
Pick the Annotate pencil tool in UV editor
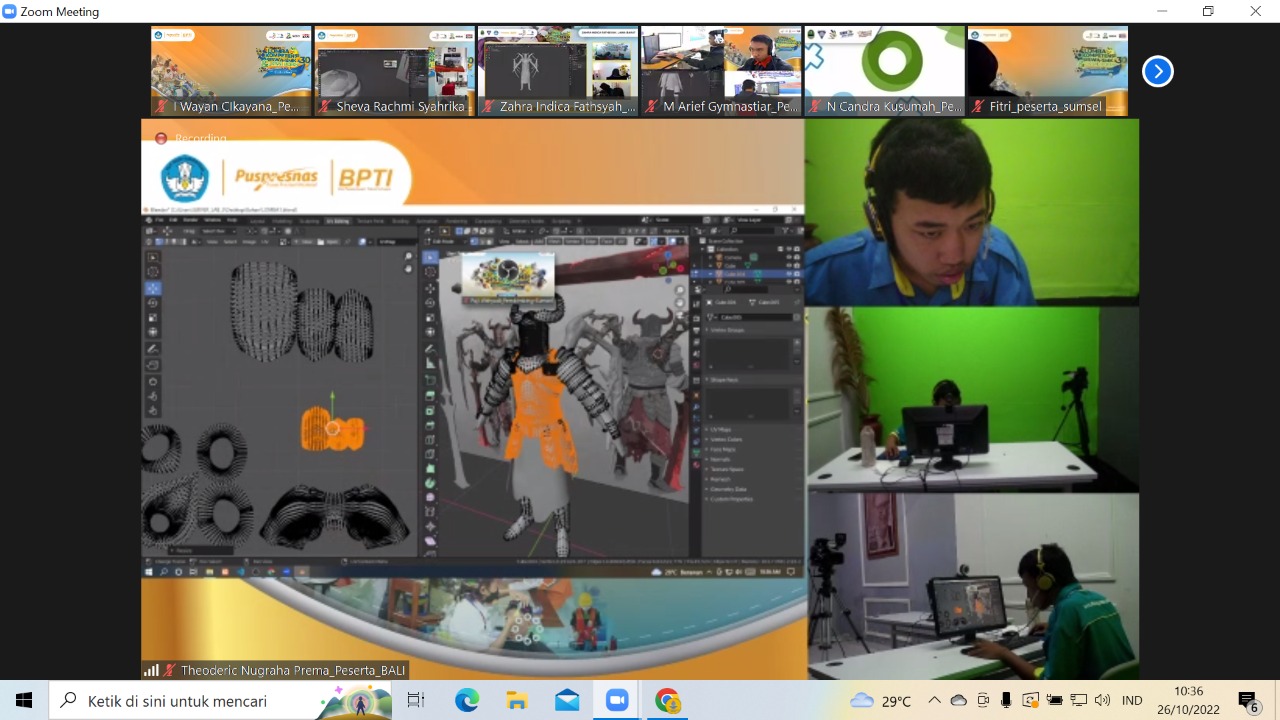(153, 349)
